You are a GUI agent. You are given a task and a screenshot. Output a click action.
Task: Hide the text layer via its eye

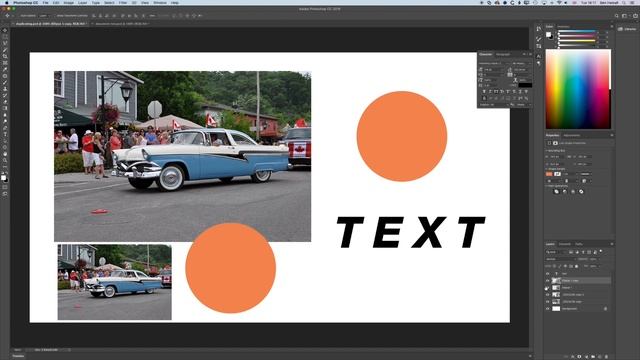click(x=547, y=273)
